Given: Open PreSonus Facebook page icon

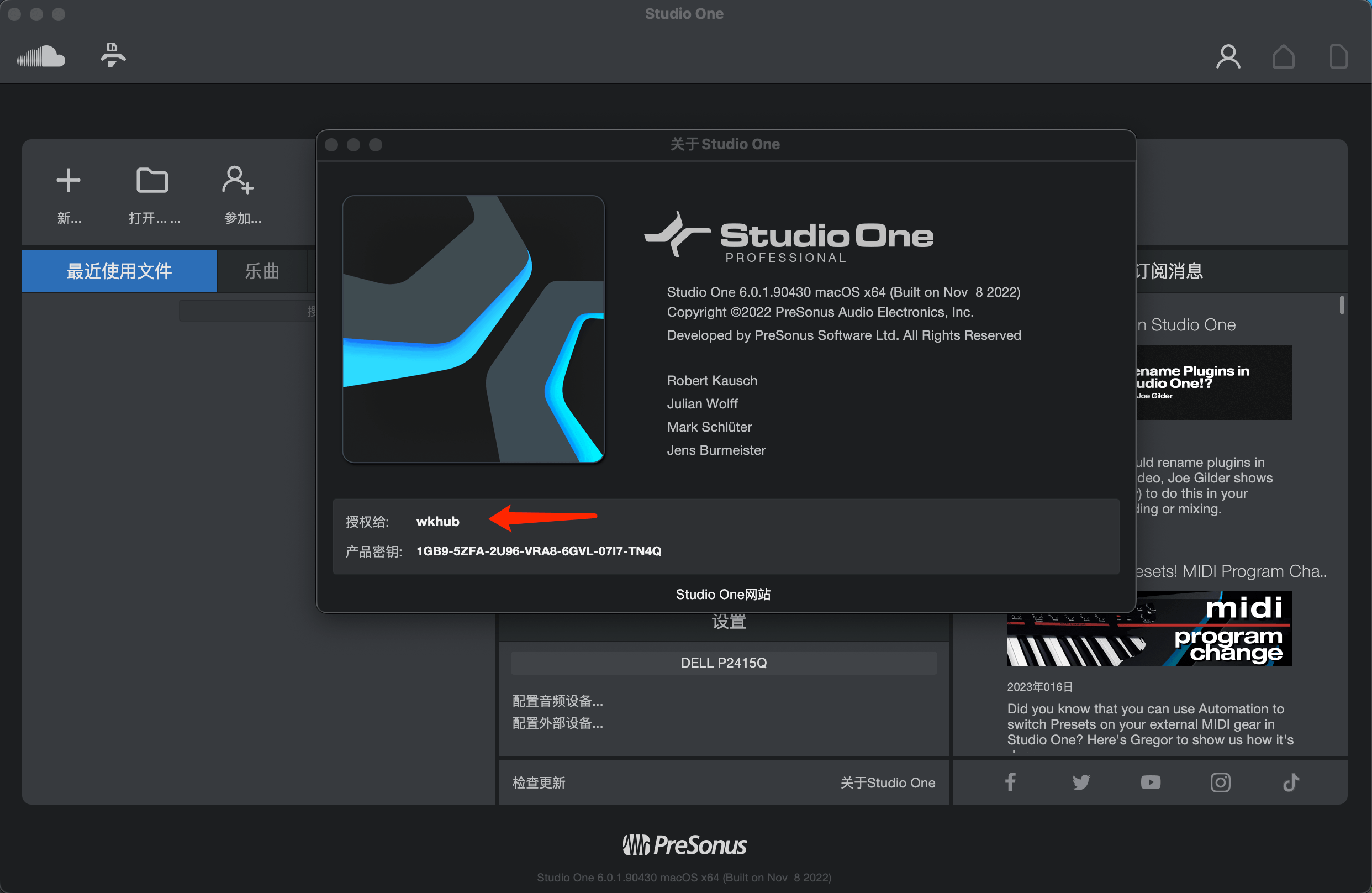Looking at the screenshot, I should tap(1011, 782).
